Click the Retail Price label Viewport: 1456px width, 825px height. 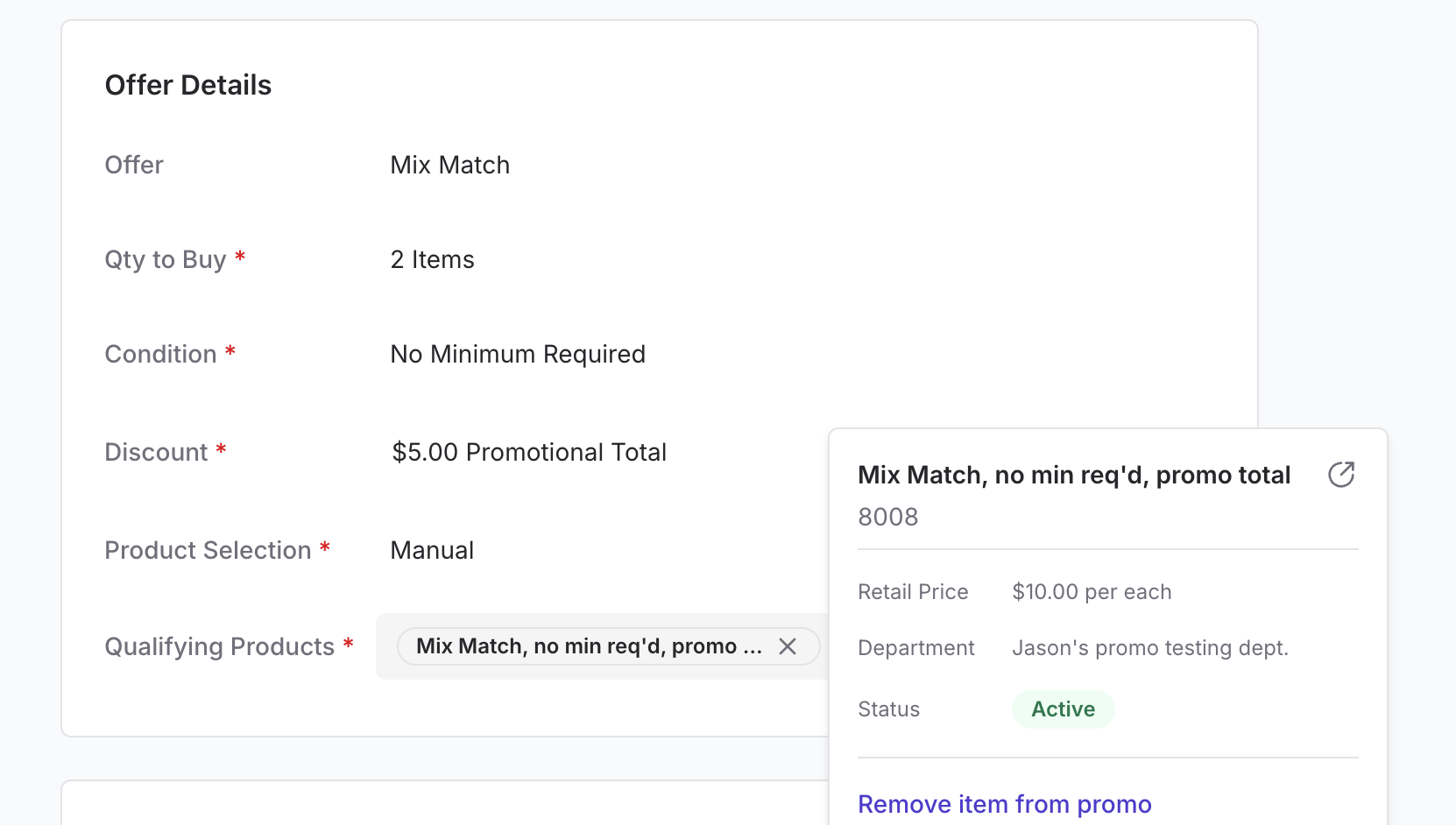[914, 592]
